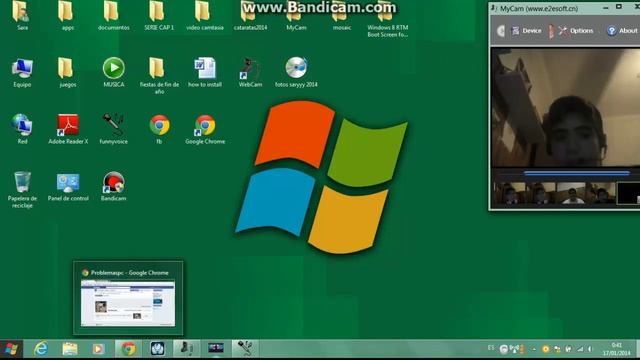640x360 pixels.
Task: Click the Problemaspc - Google Chrome preview title
Action: point(129,273)
